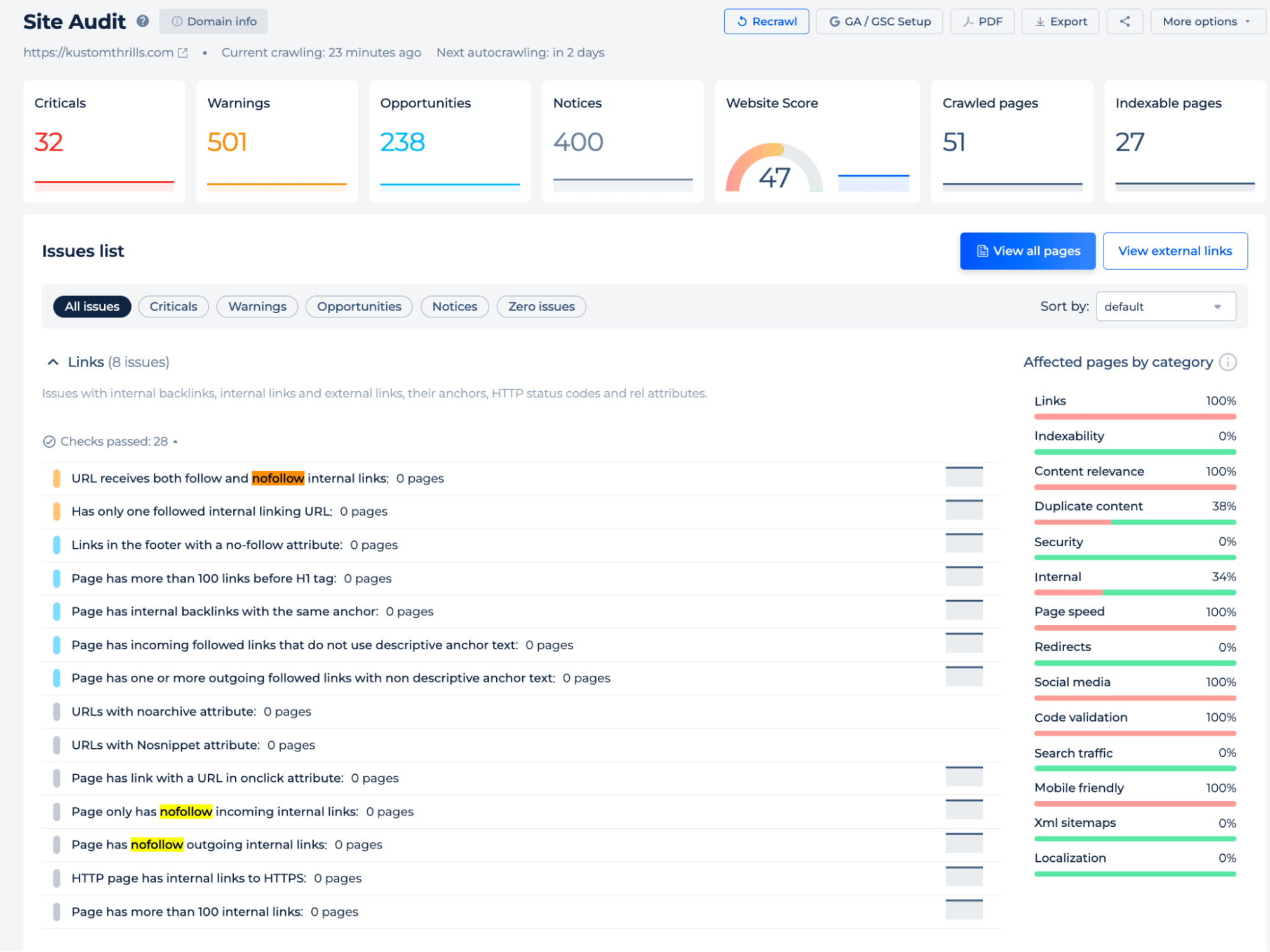The width and height of the screenshot is (1270, 952).
Task: Collapse the Links issues section
Action: coord(52,362)
